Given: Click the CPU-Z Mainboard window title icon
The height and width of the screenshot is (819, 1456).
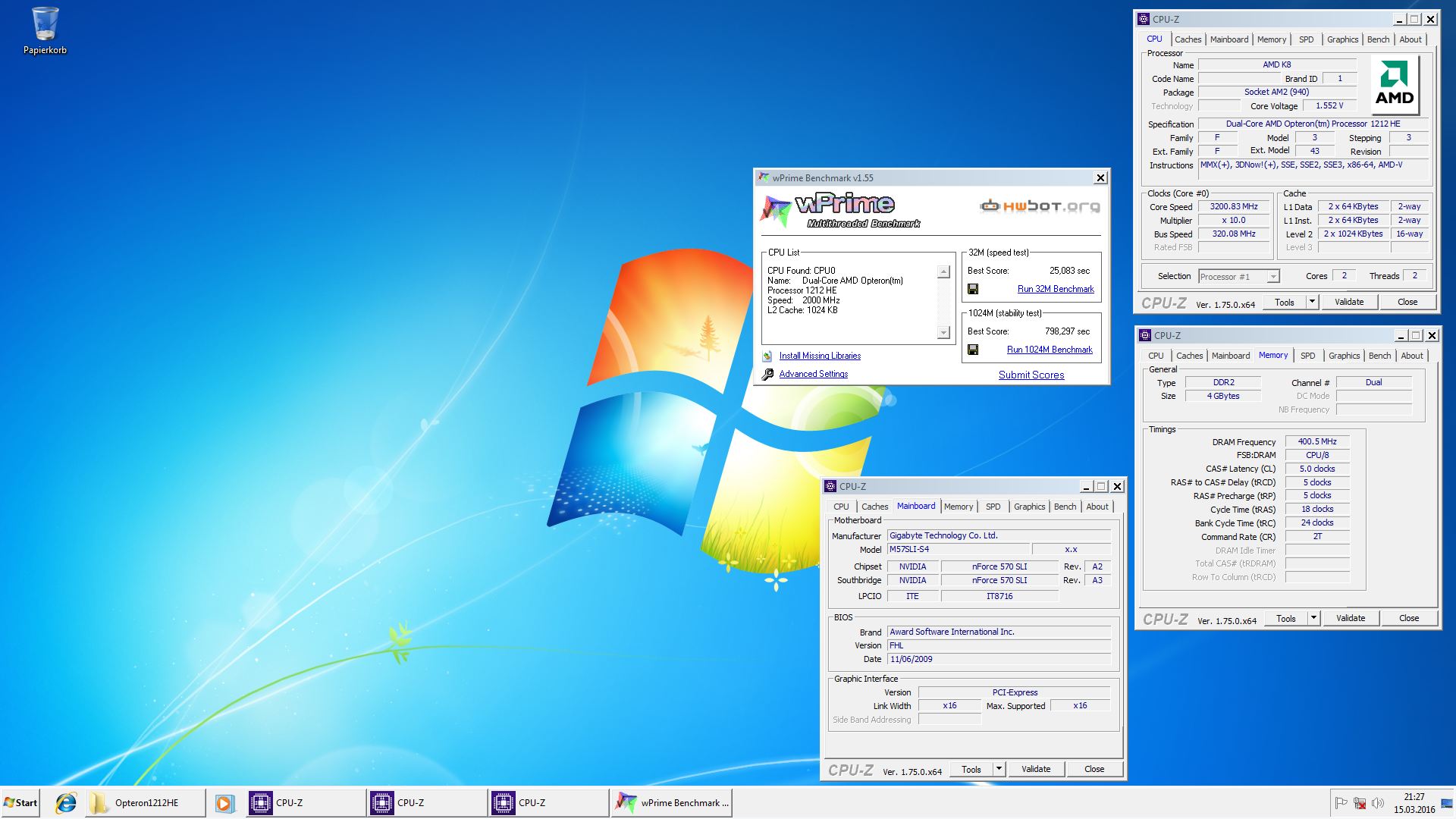Looking at the screenshot, I should click(x=830, y=487).
